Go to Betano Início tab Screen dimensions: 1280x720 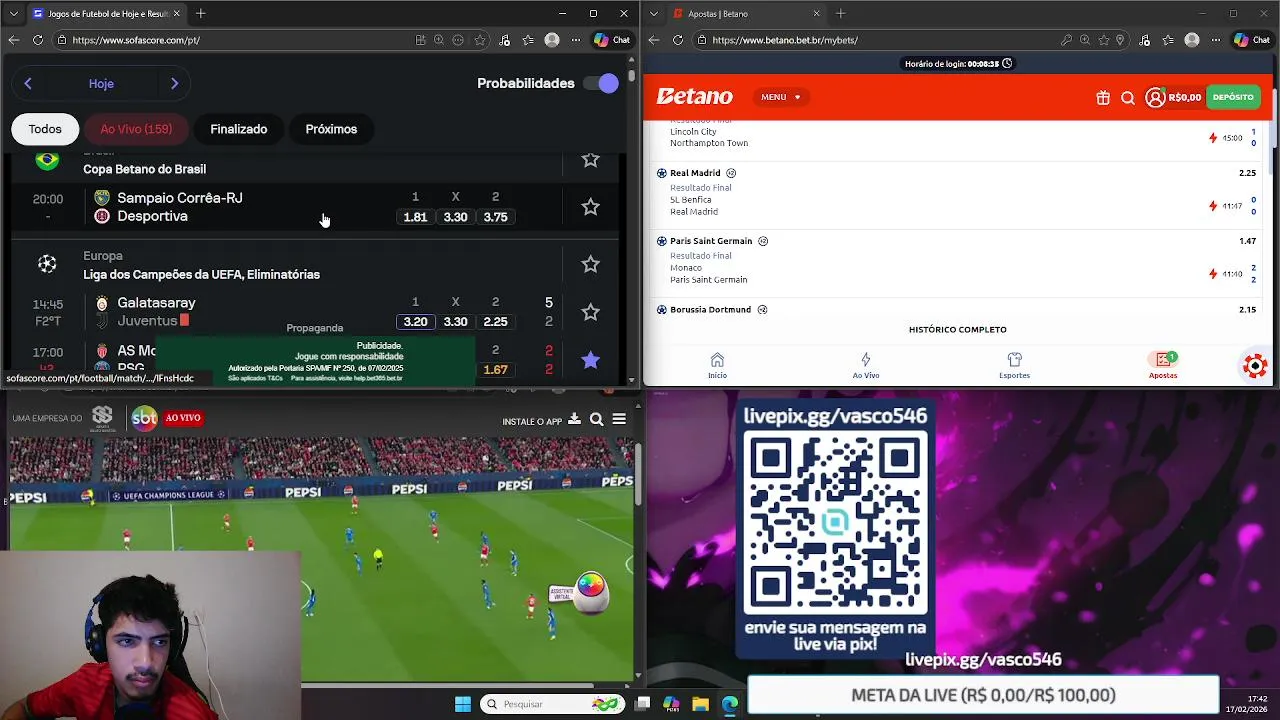(717, 365)
